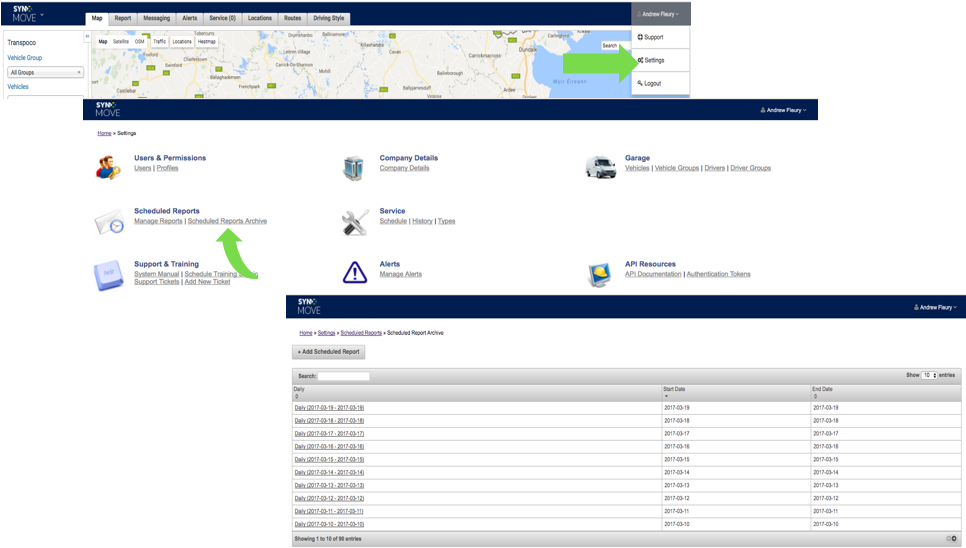
Task: Open the Authentication Tokens link
Action: point(718,274)
